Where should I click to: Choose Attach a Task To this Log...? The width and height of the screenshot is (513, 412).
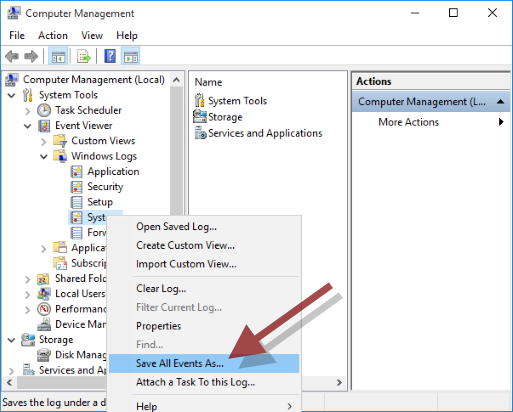point(204,382)
